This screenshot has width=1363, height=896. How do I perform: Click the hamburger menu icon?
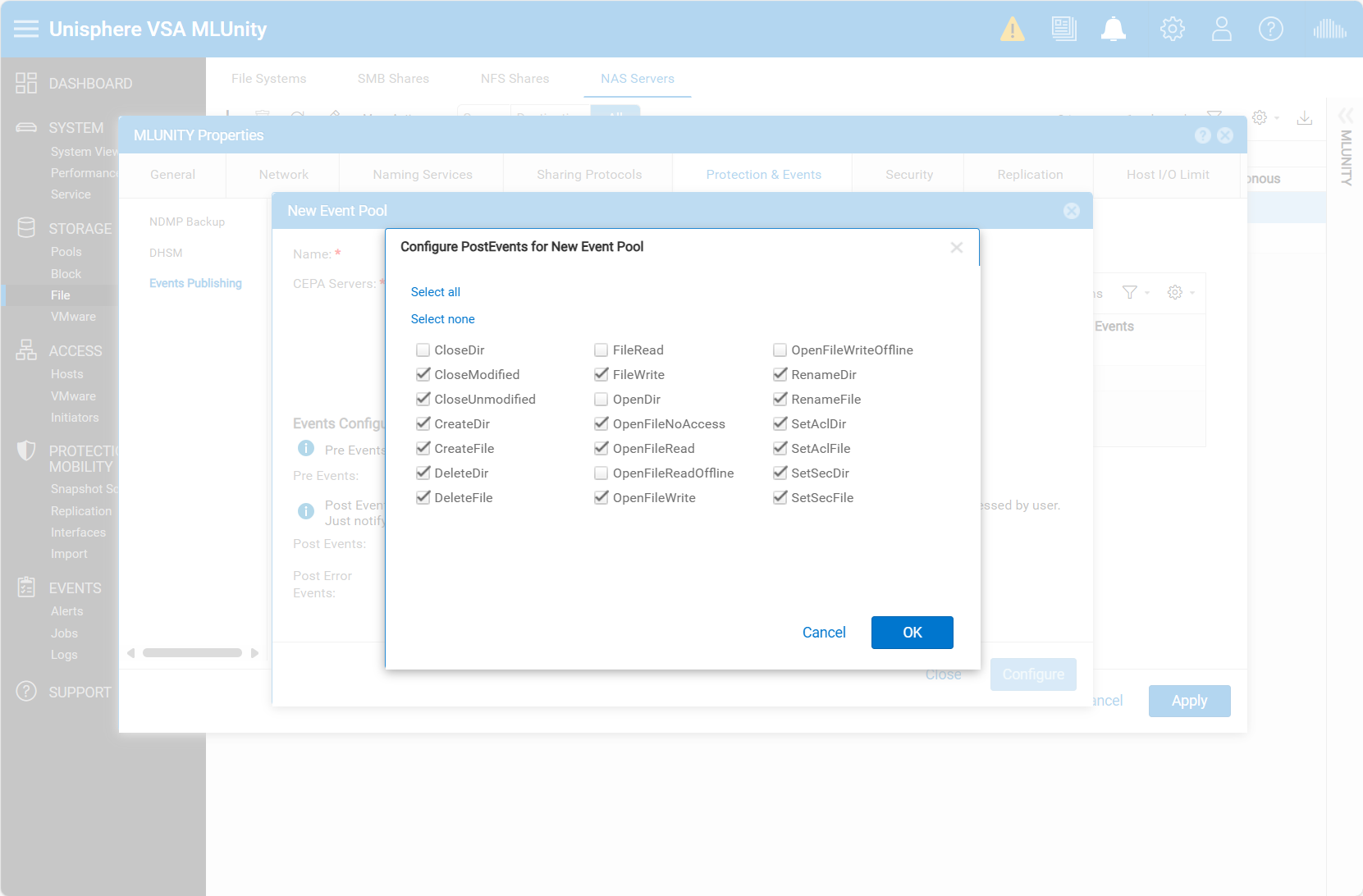26,30
